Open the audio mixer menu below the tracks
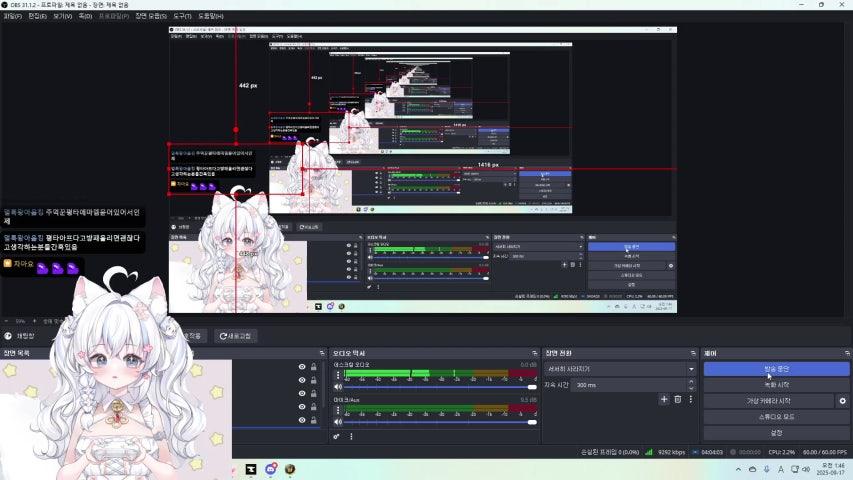 point(351,436)
